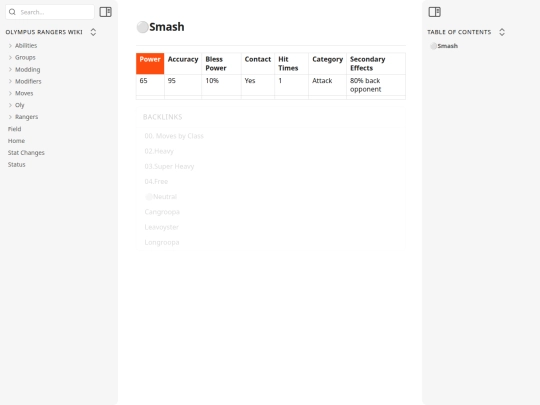Screen dimensions: 540x405
Task: Click the Bless Power column header
Action: click(221, 63)
